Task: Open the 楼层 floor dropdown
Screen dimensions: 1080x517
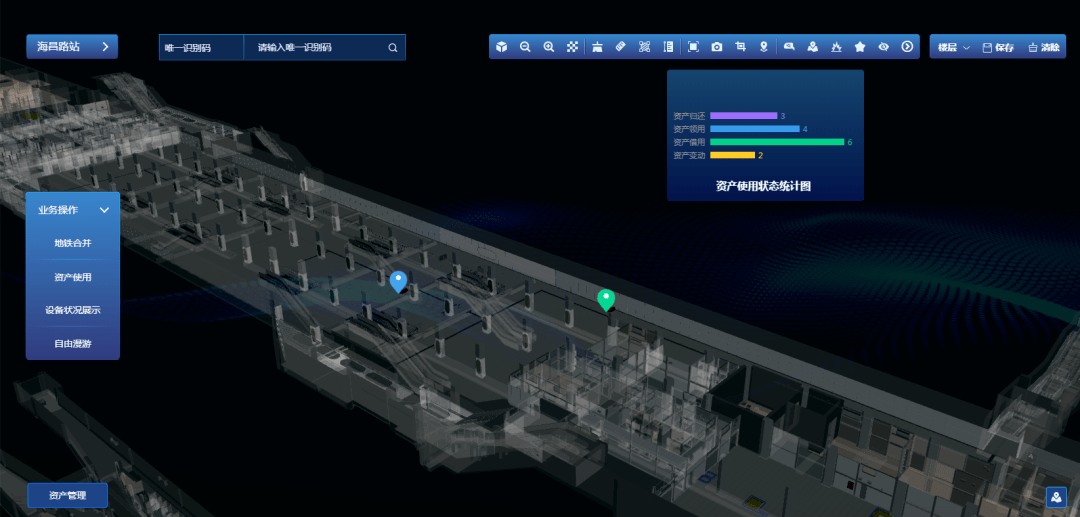Action: [953, 47]
